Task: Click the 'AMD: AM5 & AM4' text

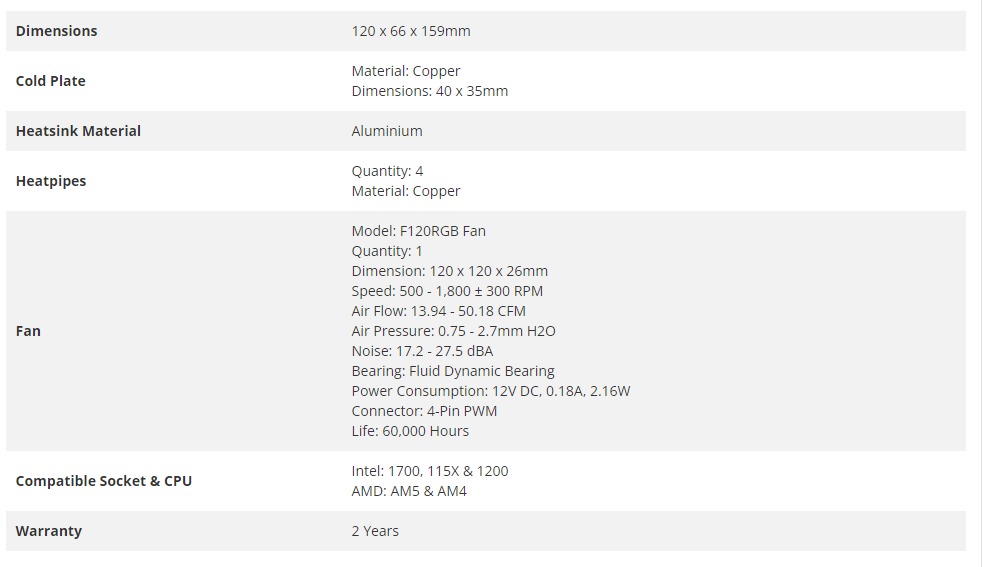Action: point(408,491)
